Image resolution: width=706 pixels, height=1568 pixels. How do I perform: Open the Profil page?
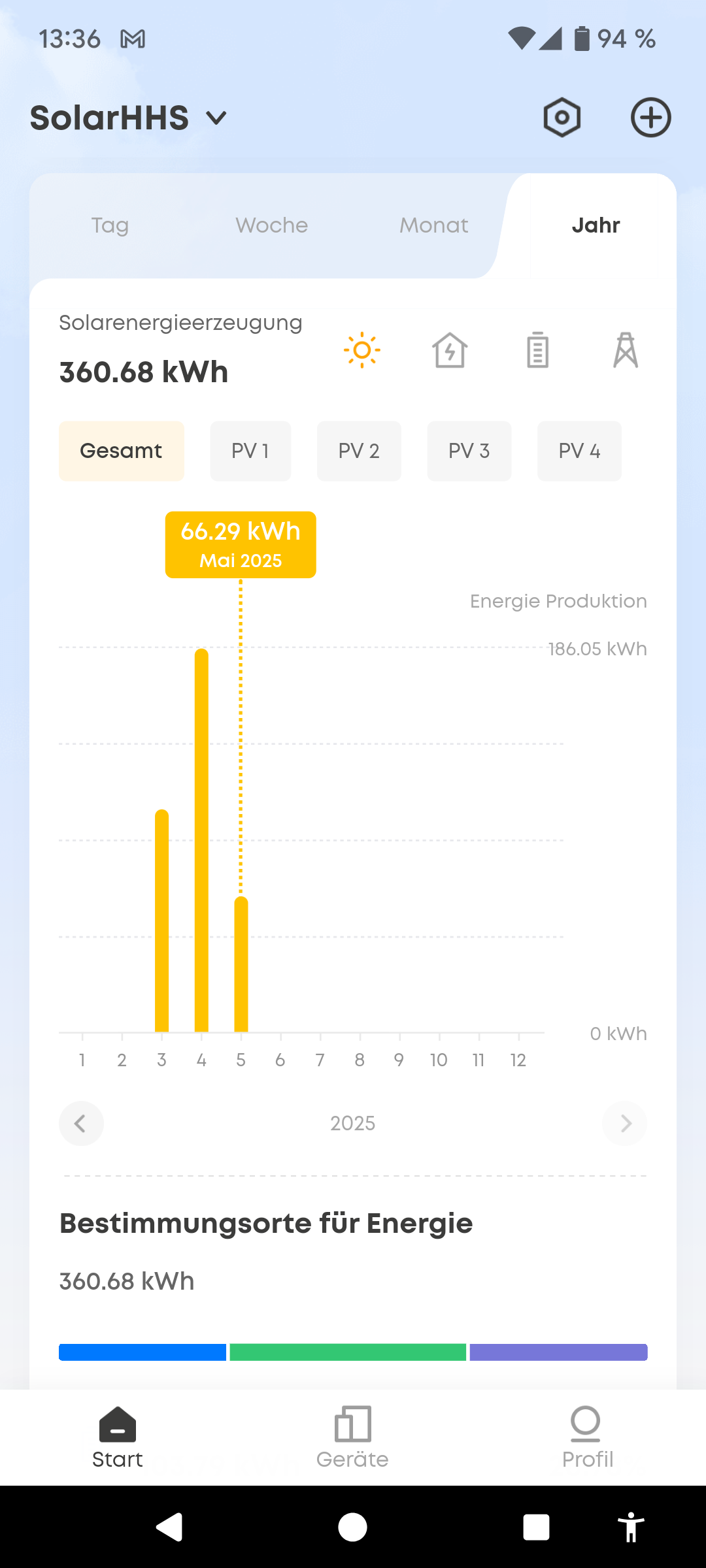coord(587,1437)
